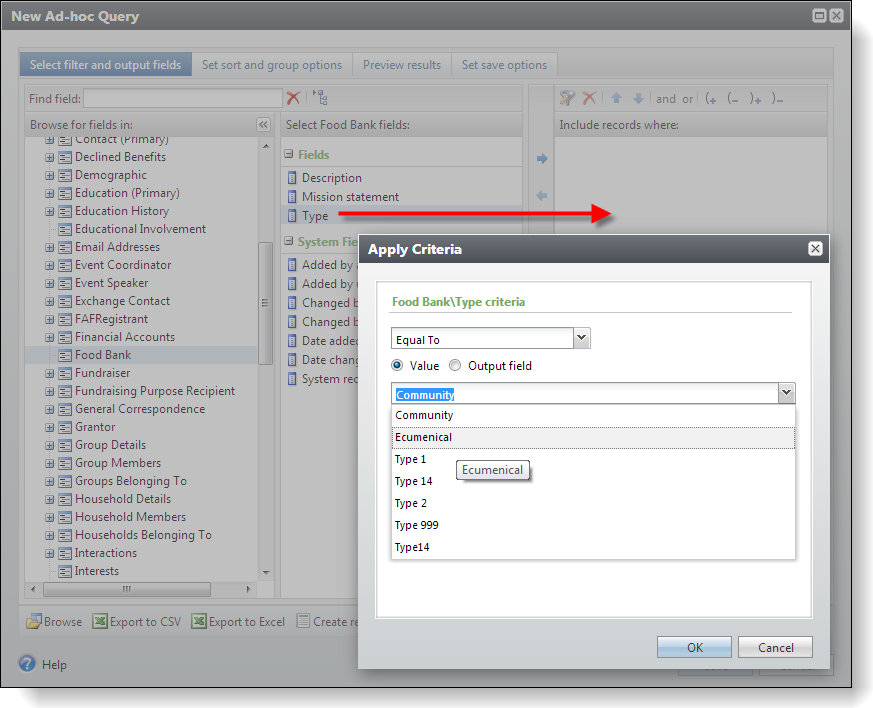Screen dimensions: 873x708
Task: Click the Export to CSV icon
Action: point(100,621)
